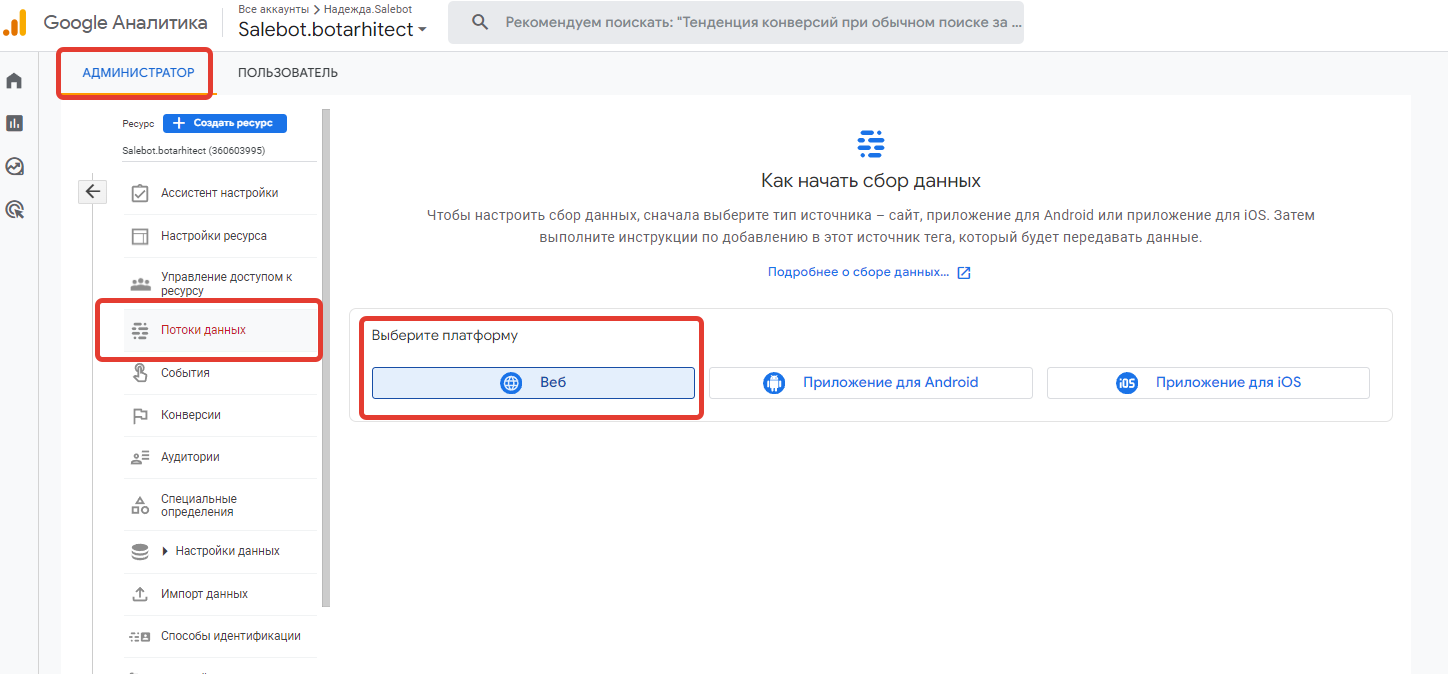Click the Home icon in left rail
The height and width of the screenshot is (674, 1448).
(14, 81)
